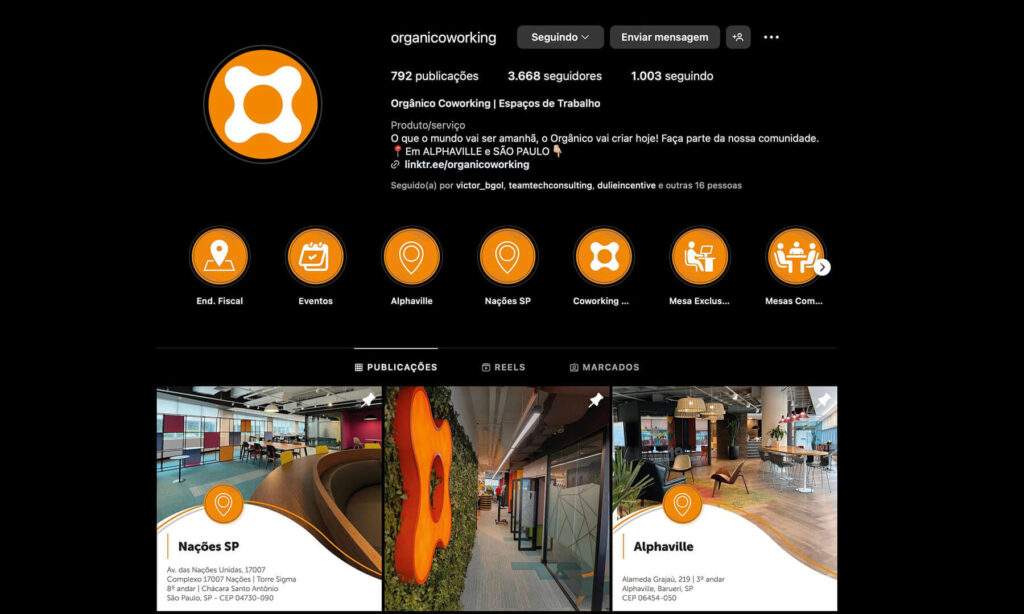This screenshot has height=614, width=1024.
Task: Click the suggest similar accounts icon
Action: coord(738,37)
